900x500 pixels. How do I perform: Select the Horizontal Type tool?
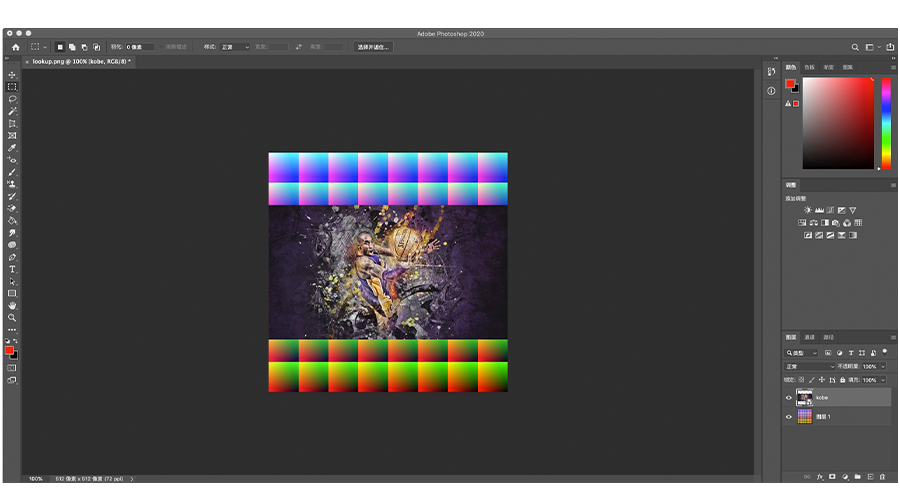[12, 269]
